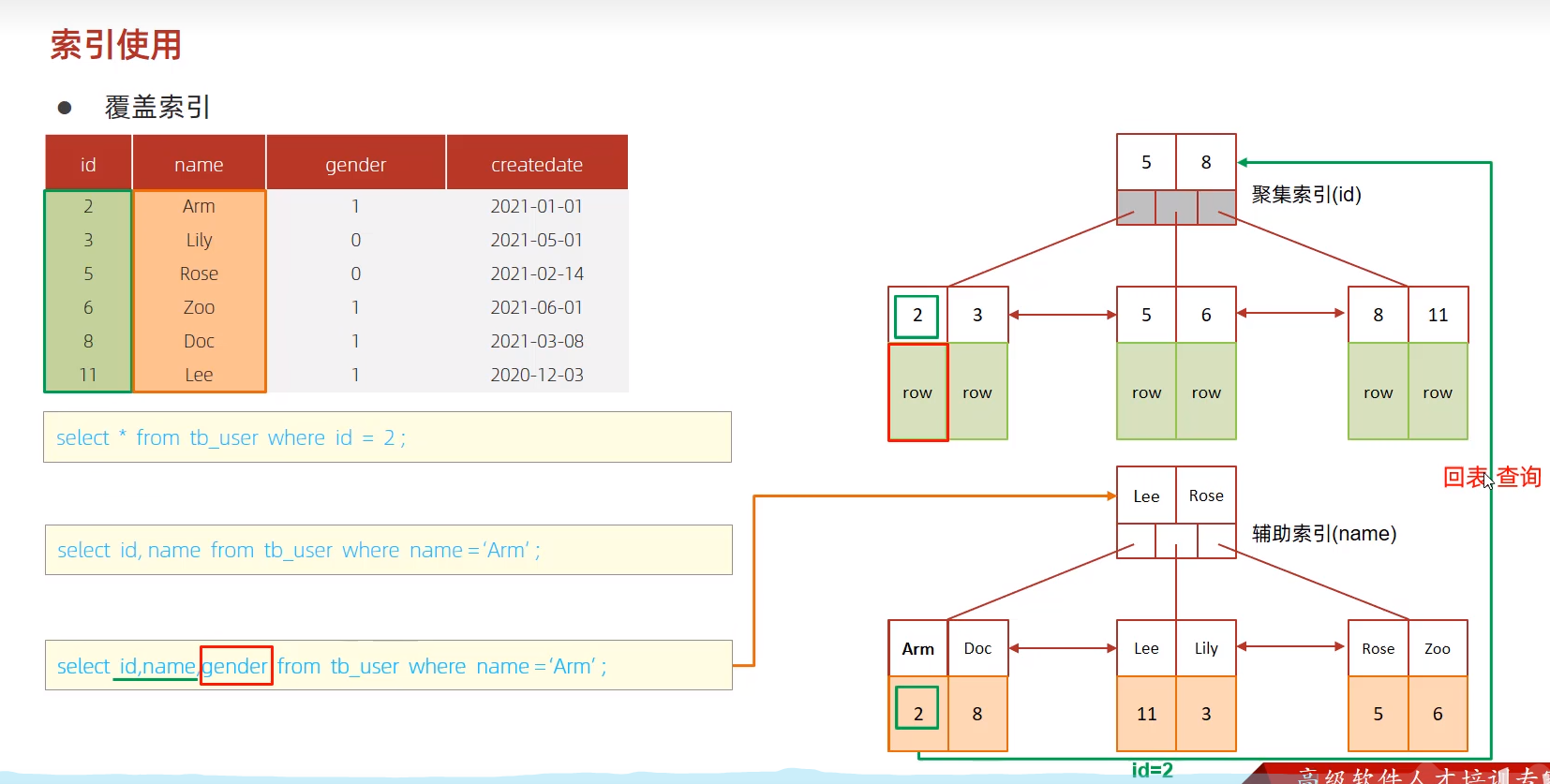The height and width of the screenshot is (784, 1550).
Task: Click the bold "Arm" leaf node
Action: [917, 648]
